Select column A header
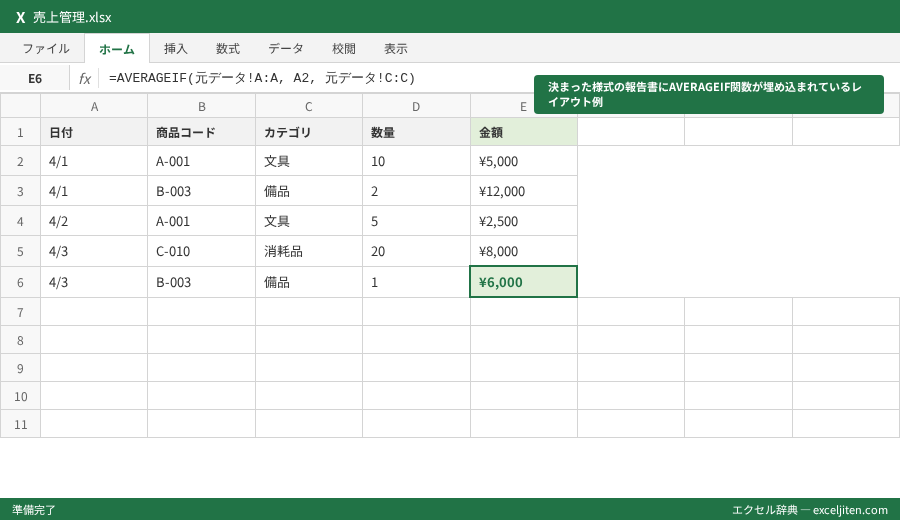The width and height of the screenshot is (900, 520). point(94,106)
